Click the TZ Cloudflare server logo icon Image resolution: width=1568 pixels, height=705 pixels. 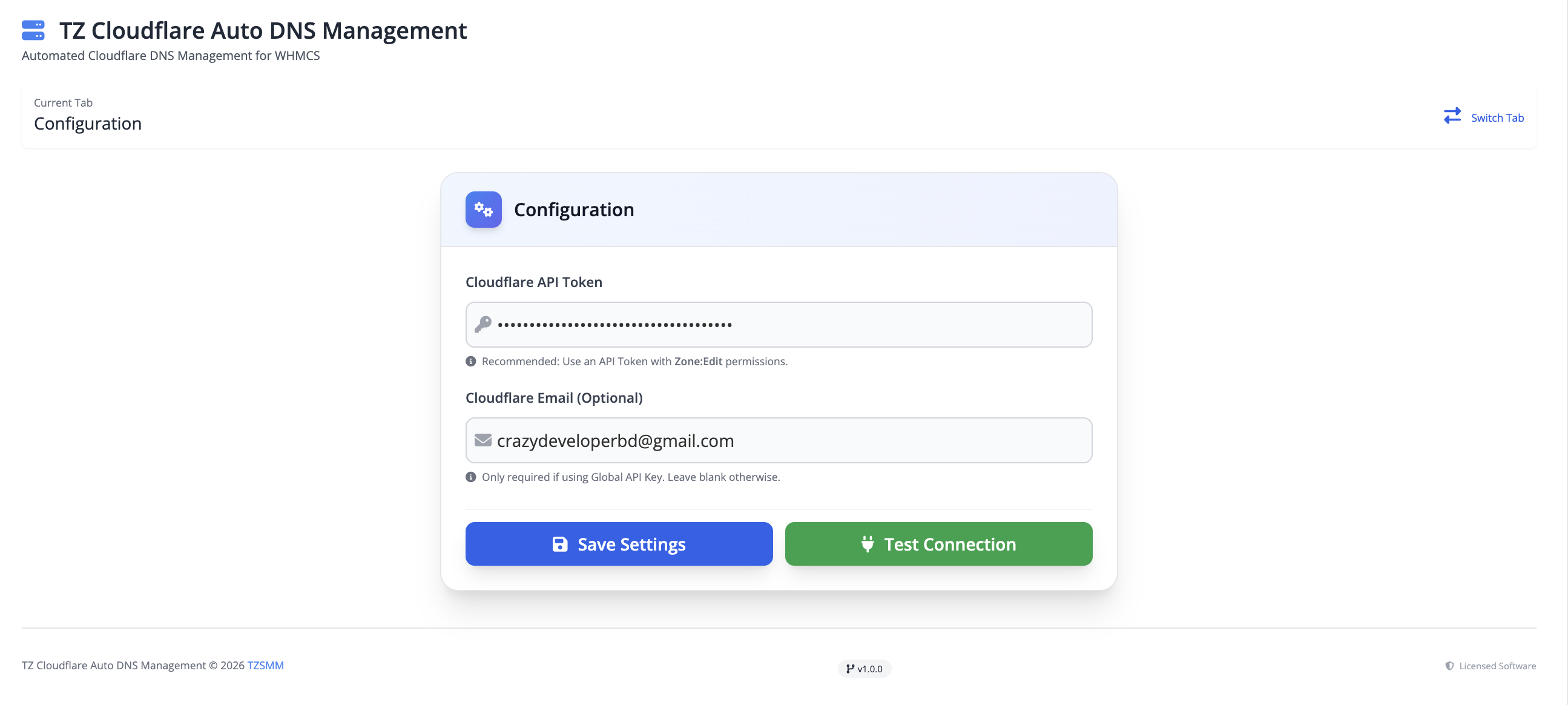coord(33,30)
